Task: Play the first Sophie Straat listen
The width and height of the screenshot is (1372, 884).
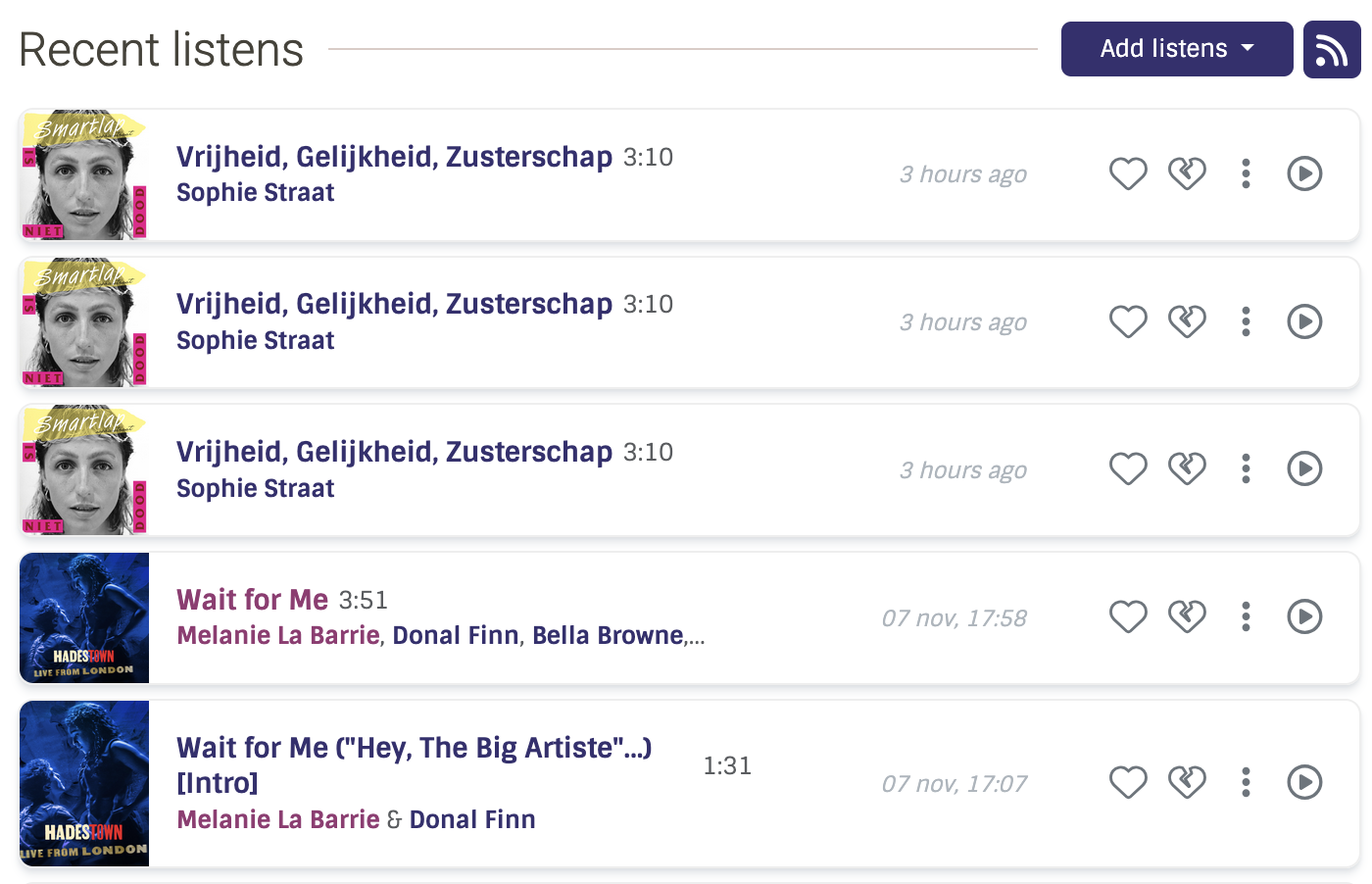Action: click(x=1304, y=174)
